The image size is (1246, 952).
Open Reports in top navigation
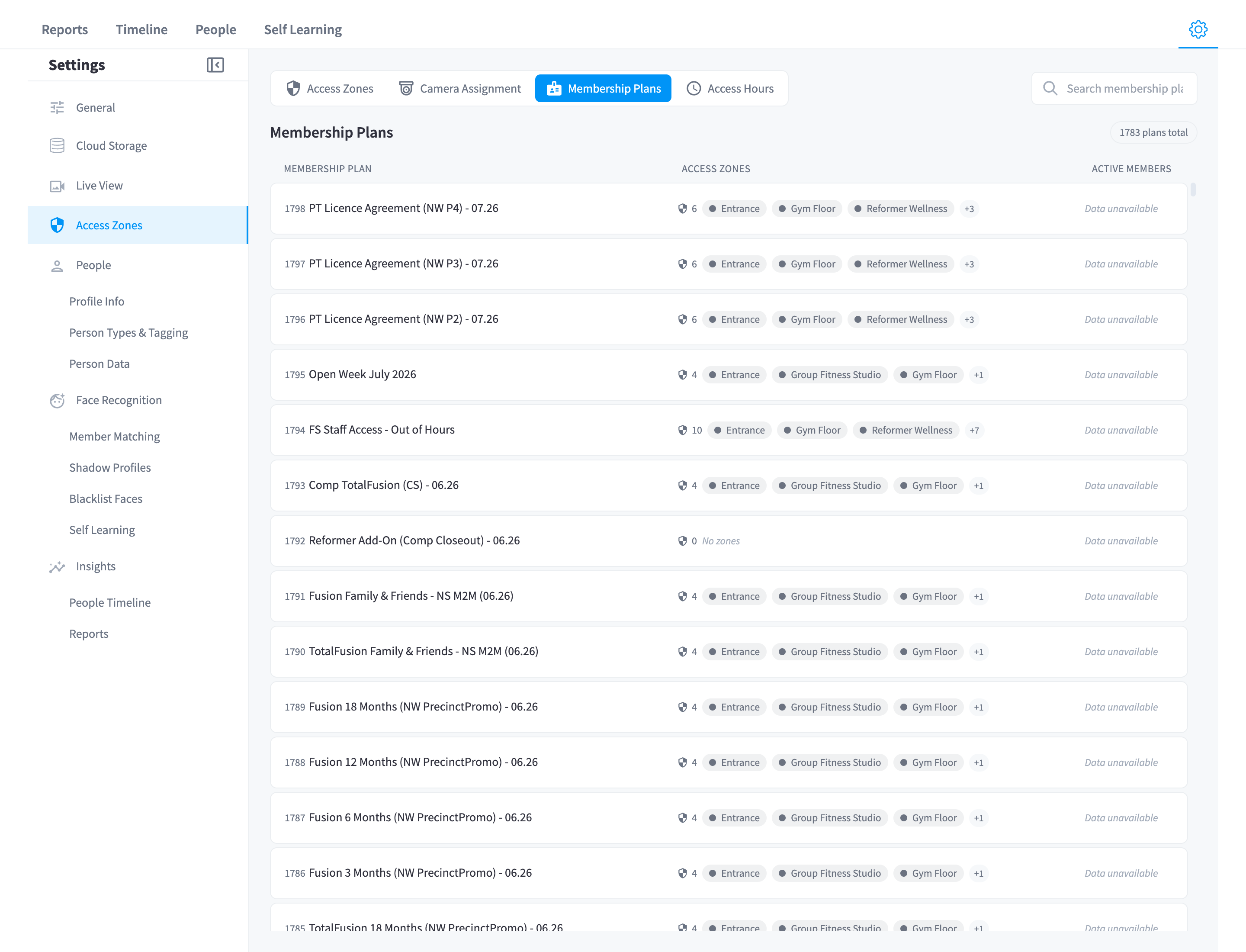click(x=64, y=29)
